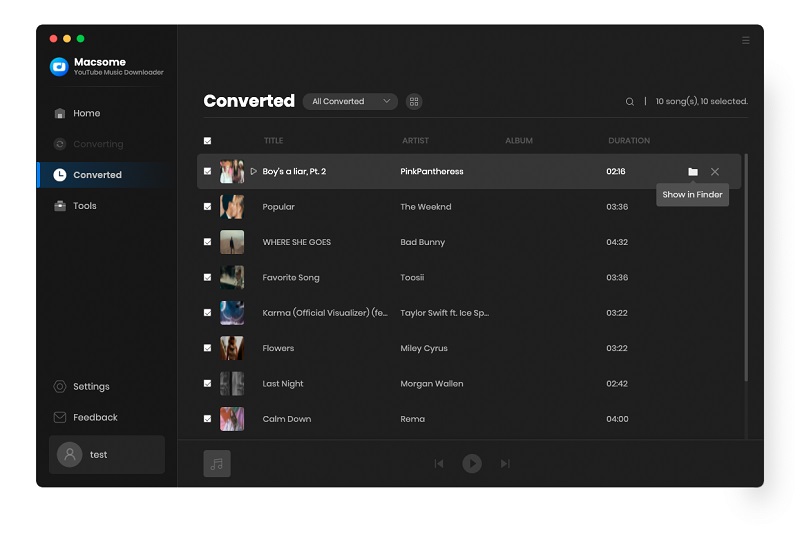Go to Home in sidebar

(x=86, y=113)
